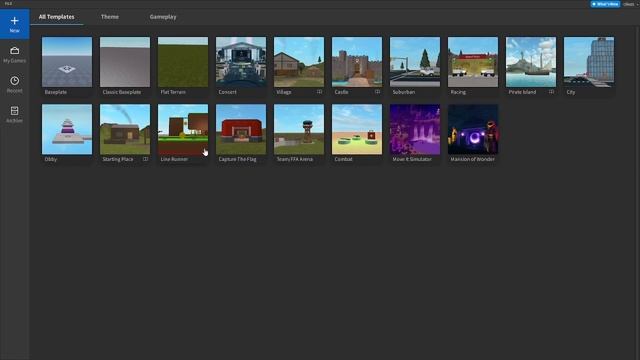Open My Games from the sidebar

14,54
